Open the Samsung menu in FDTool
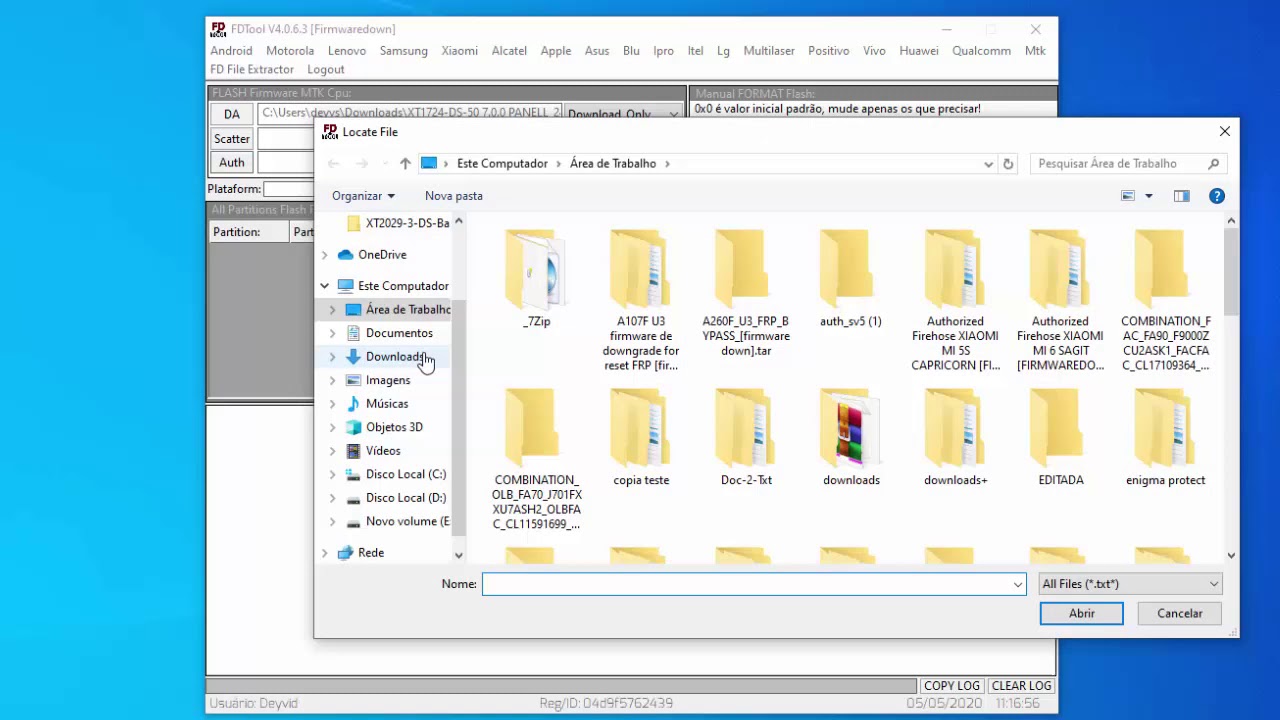The image size is (1280, 720). 403,51
